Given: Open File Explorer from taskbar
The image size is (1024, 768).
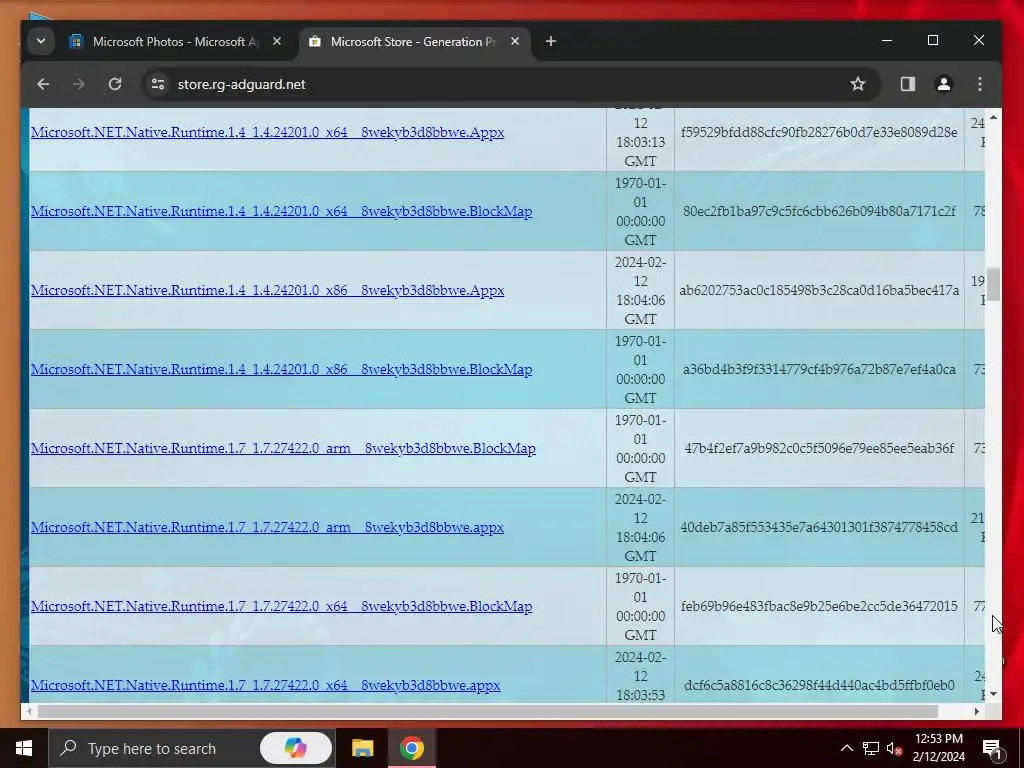Looking at the screenshot, I should [x=362, y=748].
